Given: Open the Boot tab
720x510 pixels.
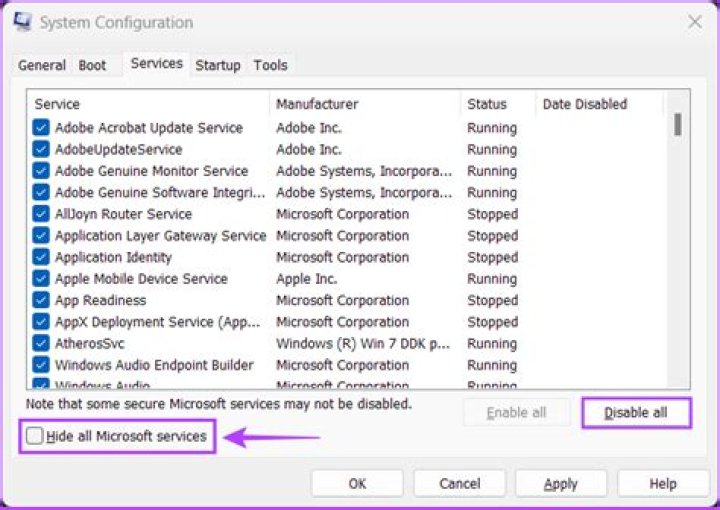Looking at the screenshot, I should coord(92,65).
